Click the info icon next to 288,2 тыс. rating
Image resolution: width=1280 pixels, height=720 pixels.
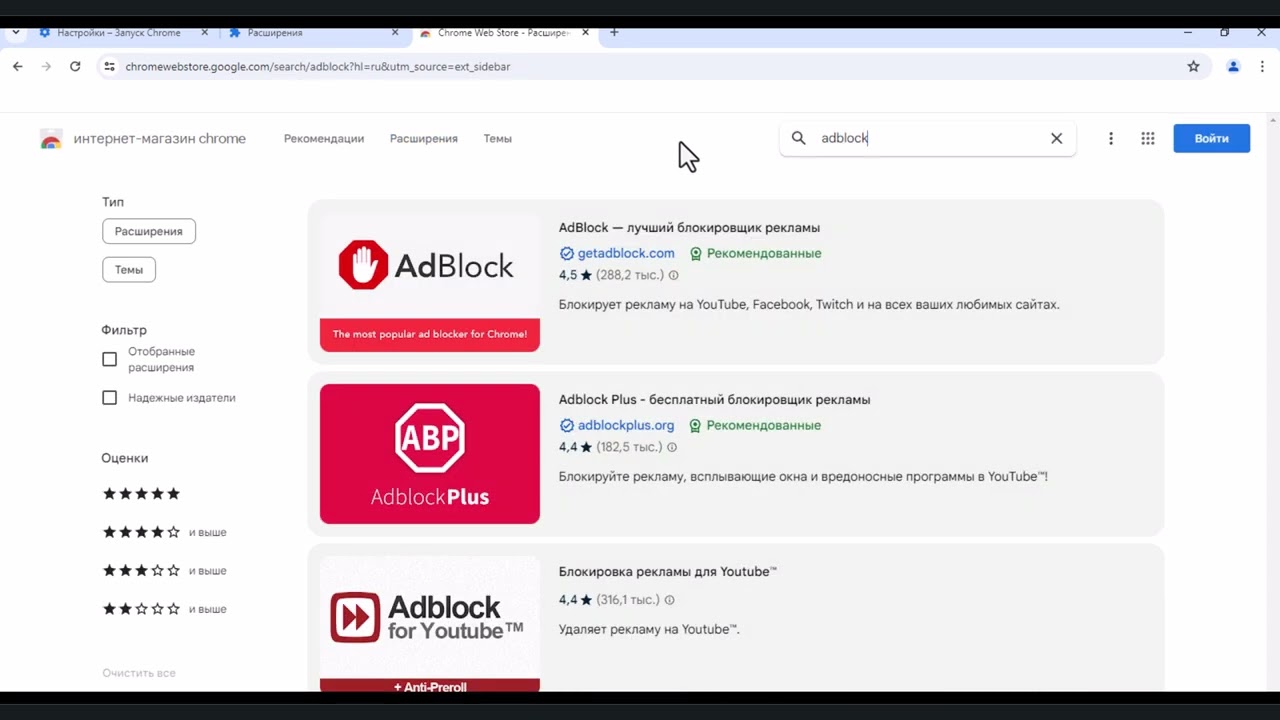(673, 275)
